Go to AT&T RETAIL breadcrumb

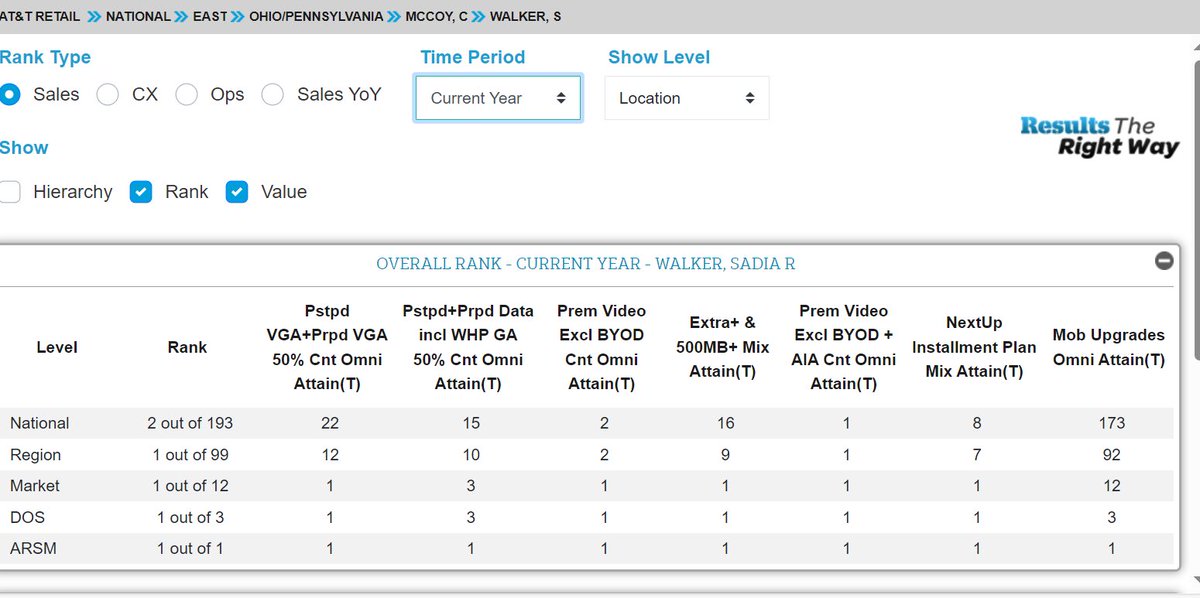40,17
